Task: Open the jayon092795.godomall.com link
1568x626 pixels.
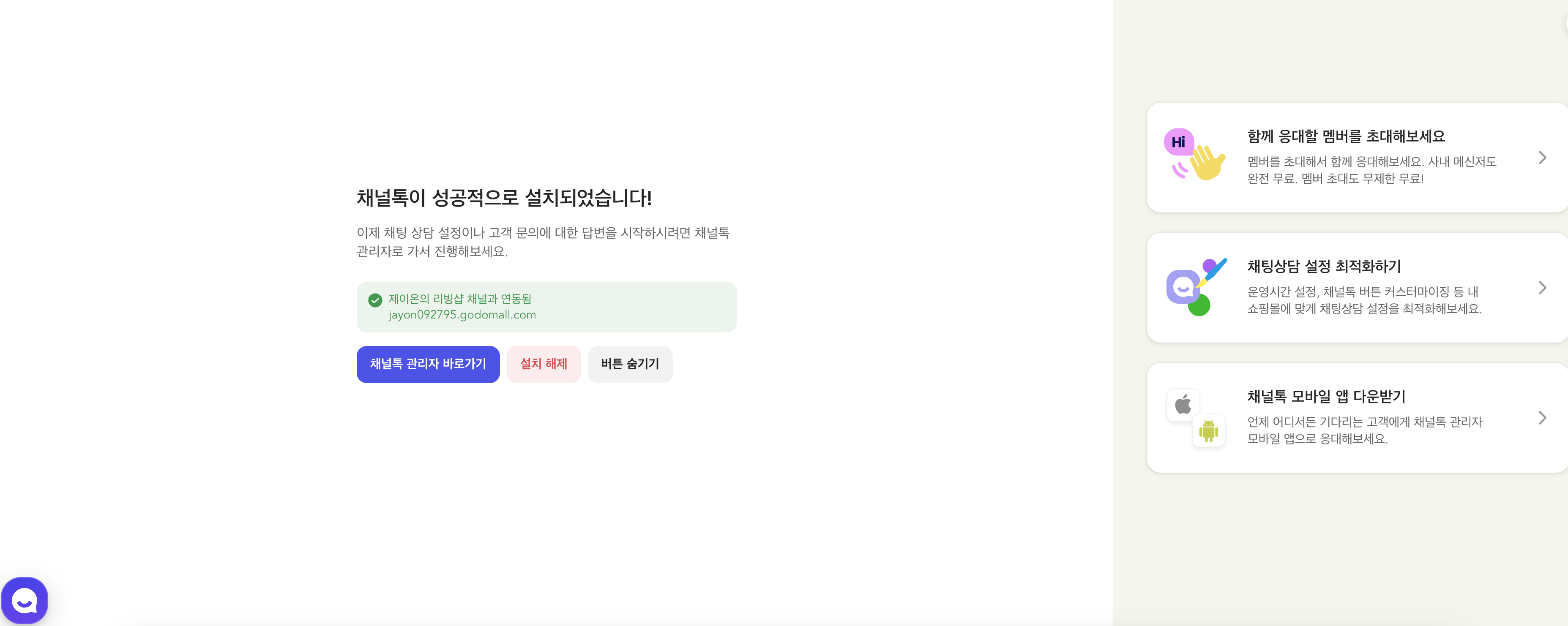Action: tap(462, 315)
